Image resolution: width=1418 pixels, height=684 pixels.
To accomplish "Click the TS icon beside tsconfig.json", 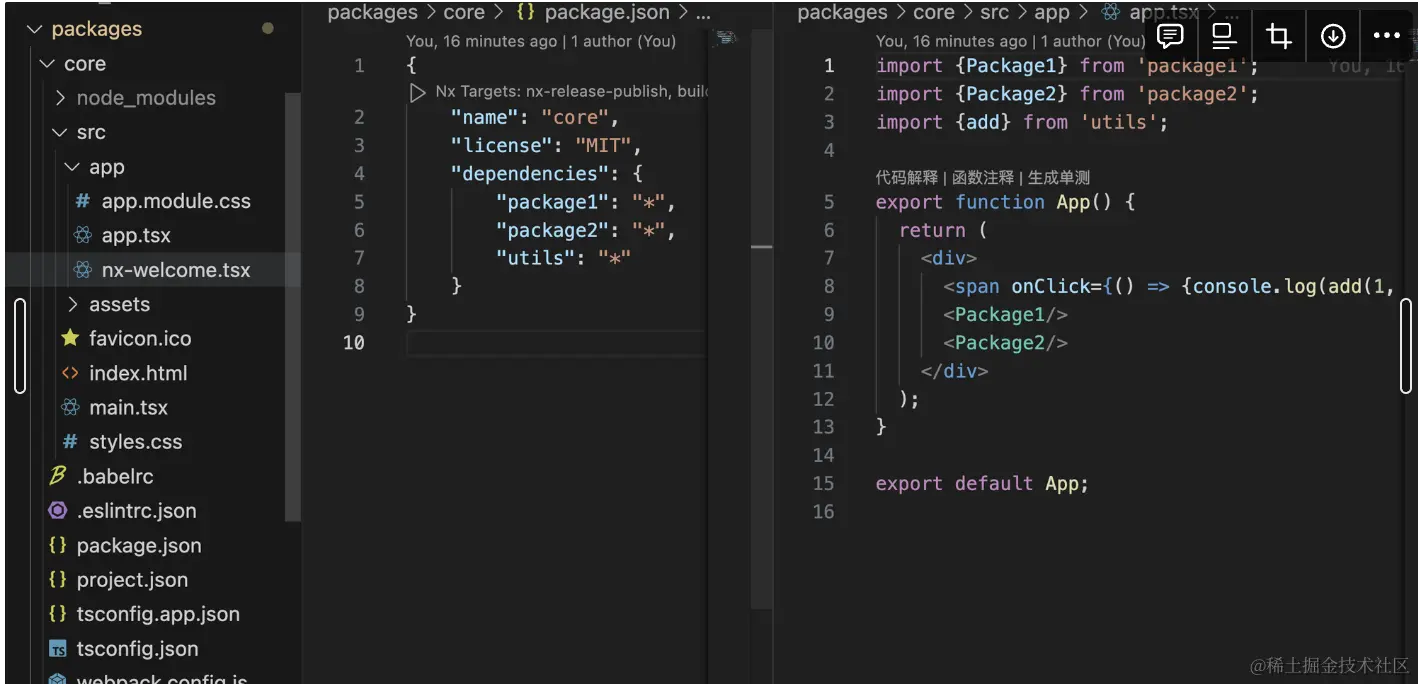I will pyautogui.click(x=58, y=649).
